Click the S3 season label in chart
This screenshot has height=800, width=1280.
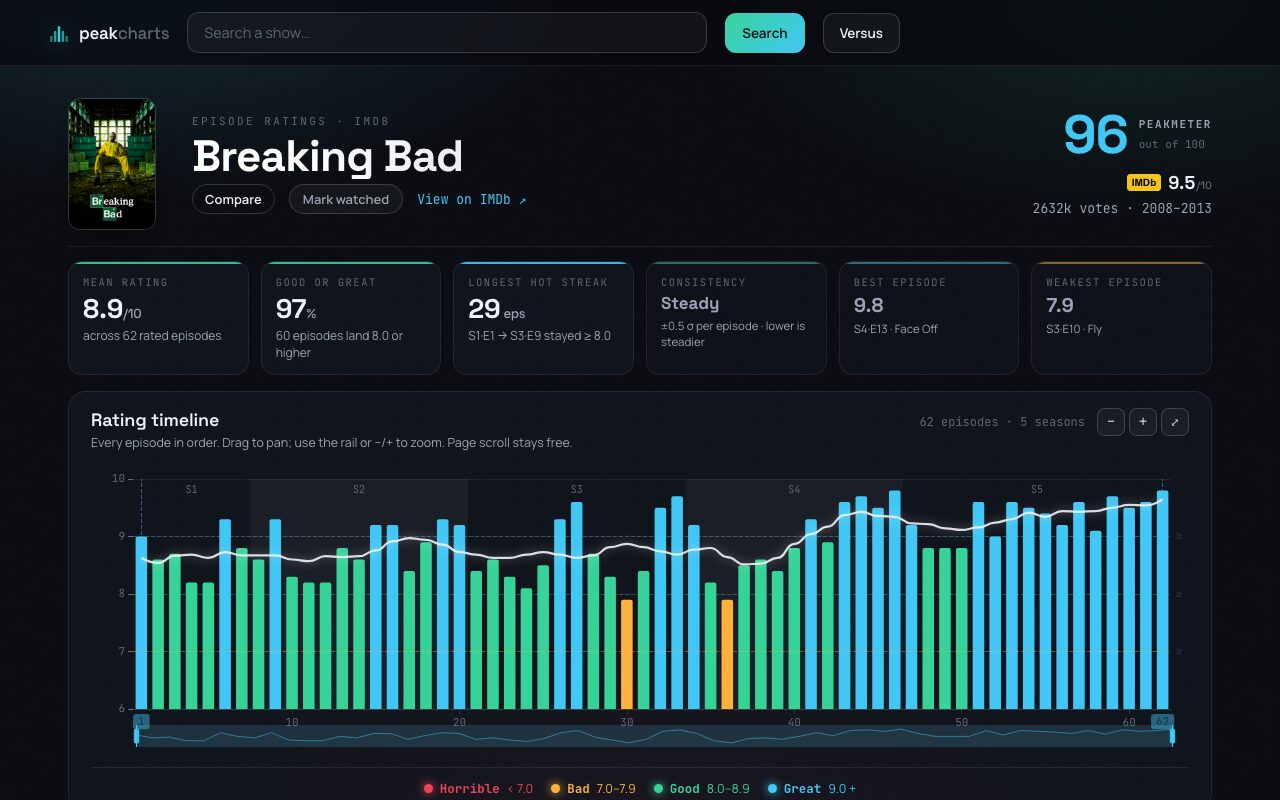[577, 490]
